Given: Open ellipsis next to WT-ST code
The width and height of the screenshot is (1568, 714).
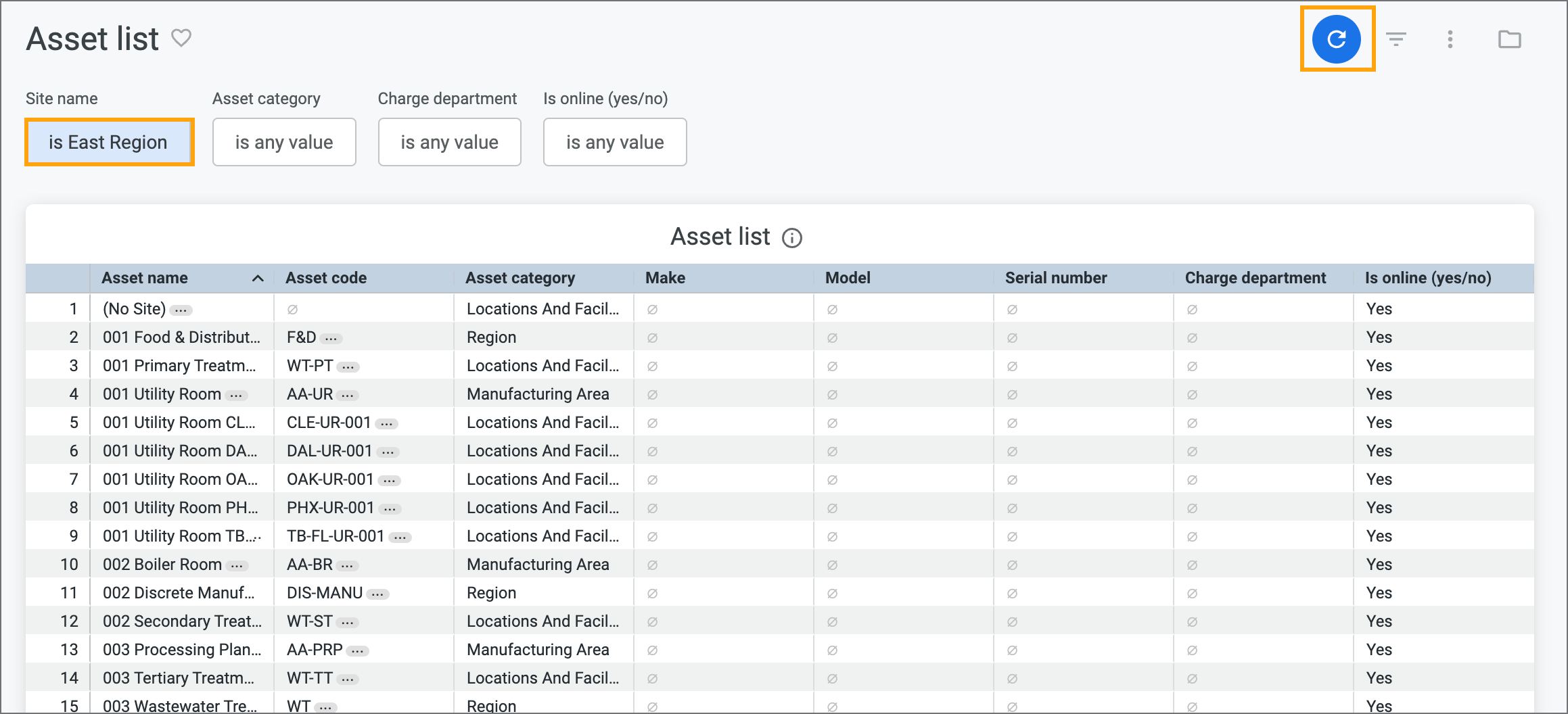Looking at the screenshot, I should 348,623.
